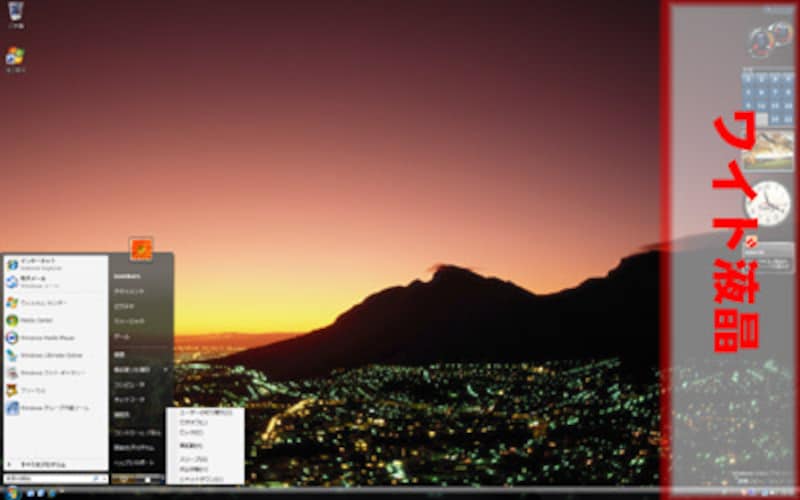Click the calendar gadget in the sidebar
This screenshot has height=500, width=800.
pyautogui.click(x=768, y=98)
